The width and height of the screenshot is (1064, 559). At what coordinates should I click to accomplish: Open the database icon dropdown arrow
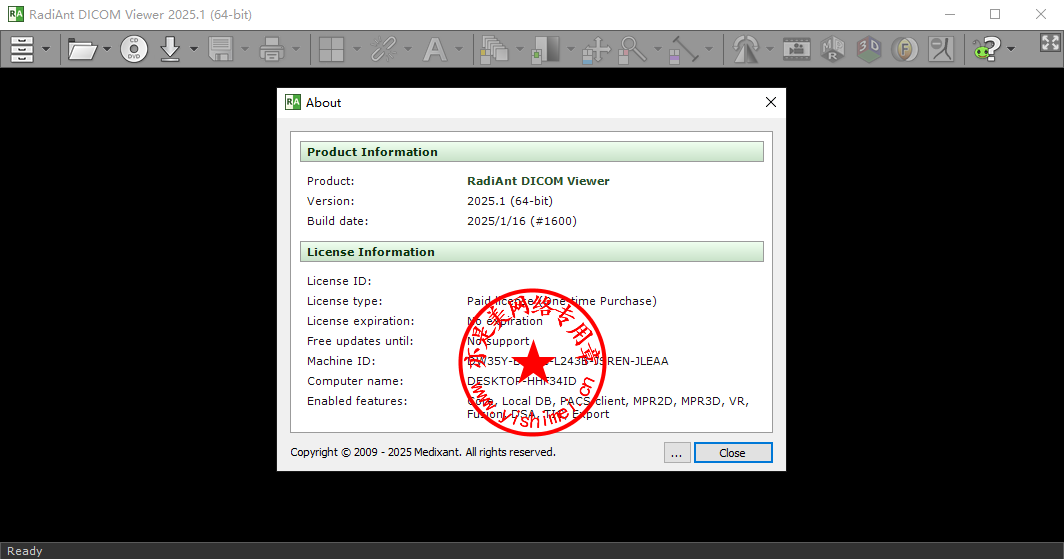46,48
